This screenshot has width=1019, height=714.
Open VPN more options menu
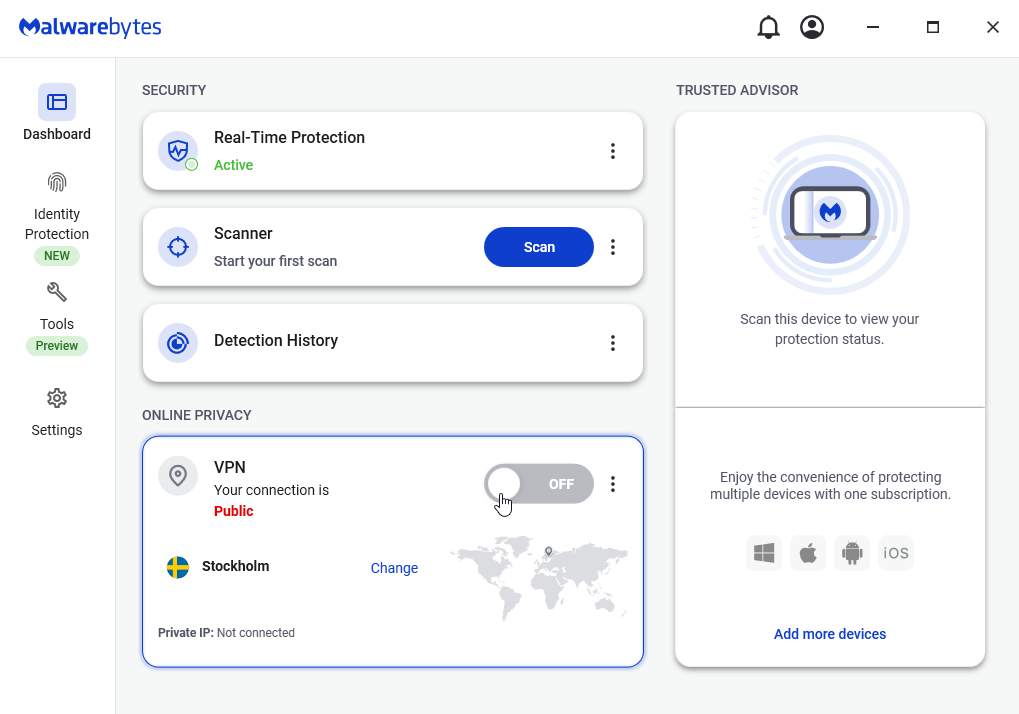613,484
